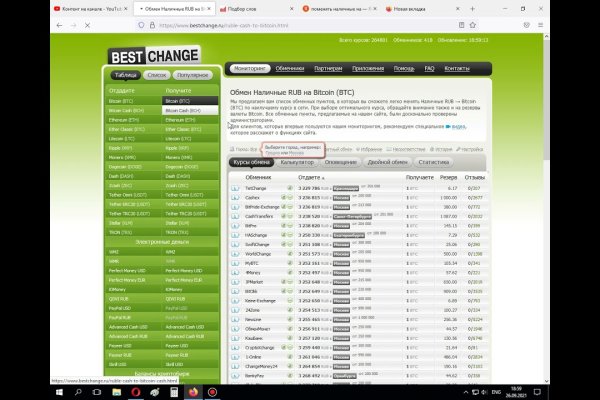Open the Избранное star icon link

pyautogui.click(x=341, y=148)
